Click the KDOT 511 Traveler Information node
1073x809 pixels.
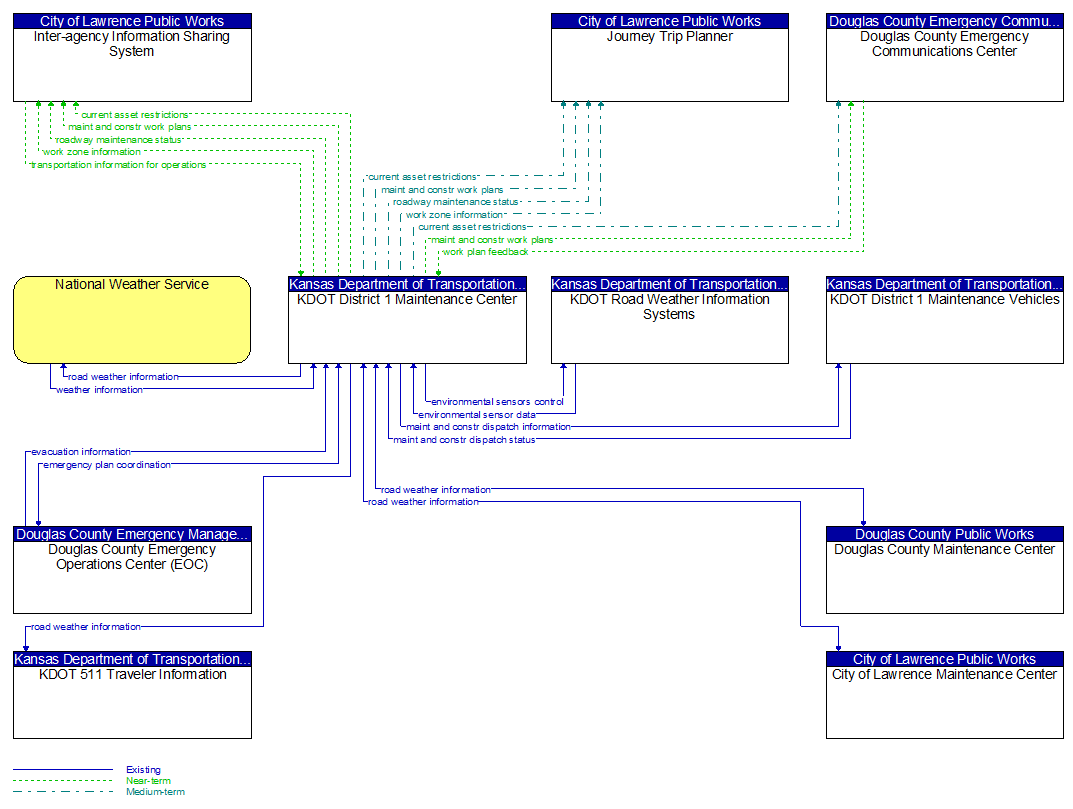(x=132, y=695)
